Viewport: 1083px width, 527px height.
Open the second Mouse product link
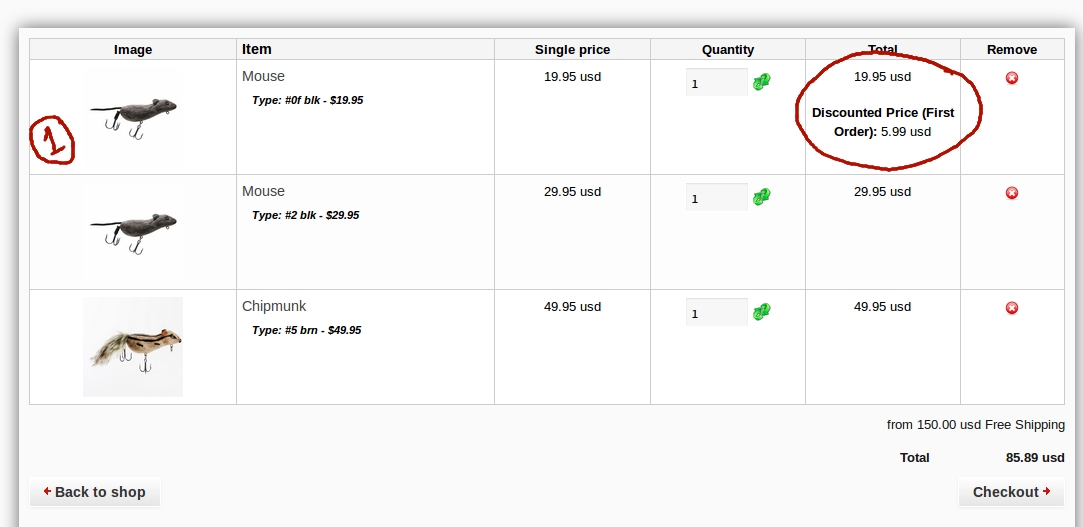coord(263,191)
